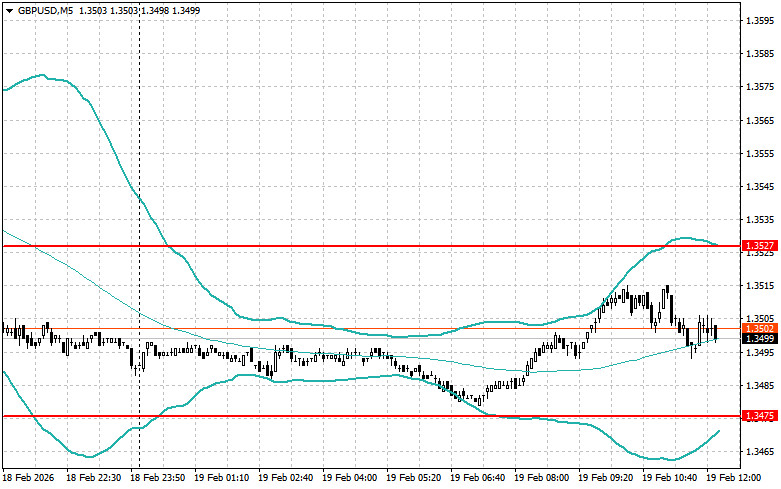Select the red 1.3527 price level label
This screenshot has width=781, height=489.
(760, 245)
